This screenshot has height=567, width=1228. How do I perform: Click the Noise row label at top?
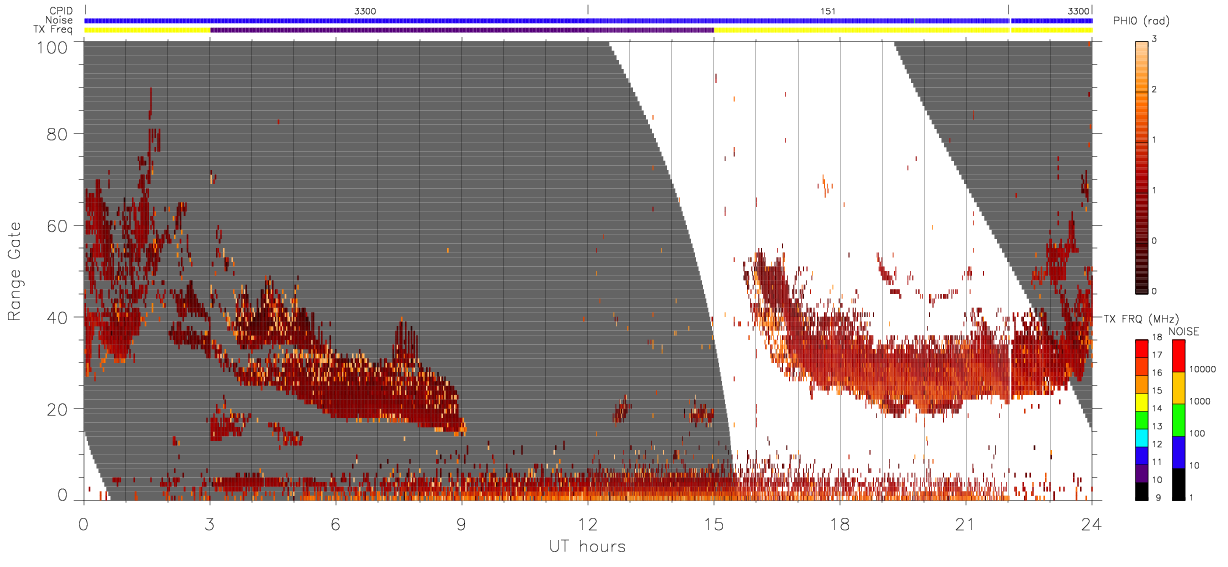pyautogui.click(x=61, y=20)
